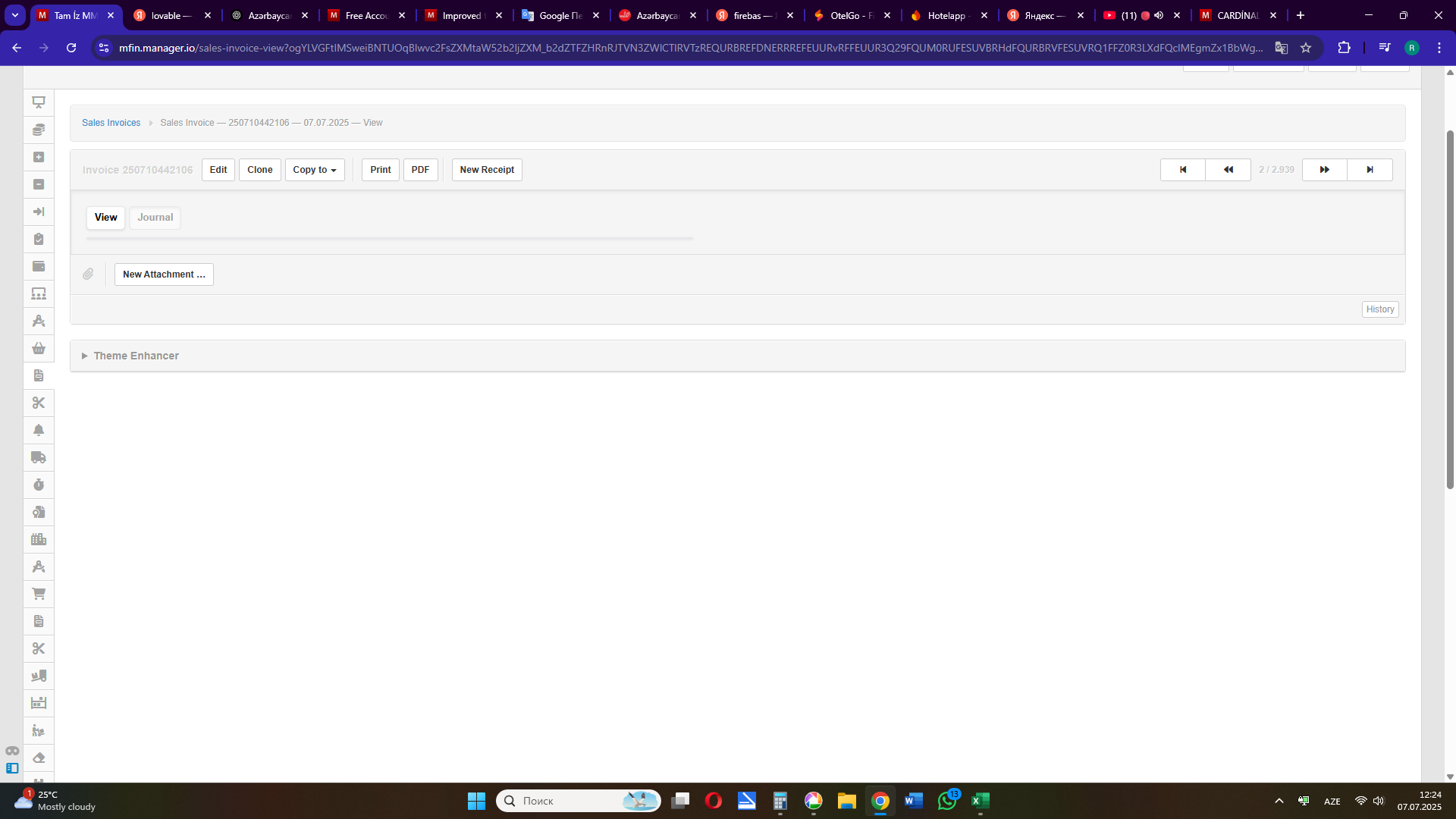
Task: Click the Windows taskbar search field
Action: pos(569,801)
